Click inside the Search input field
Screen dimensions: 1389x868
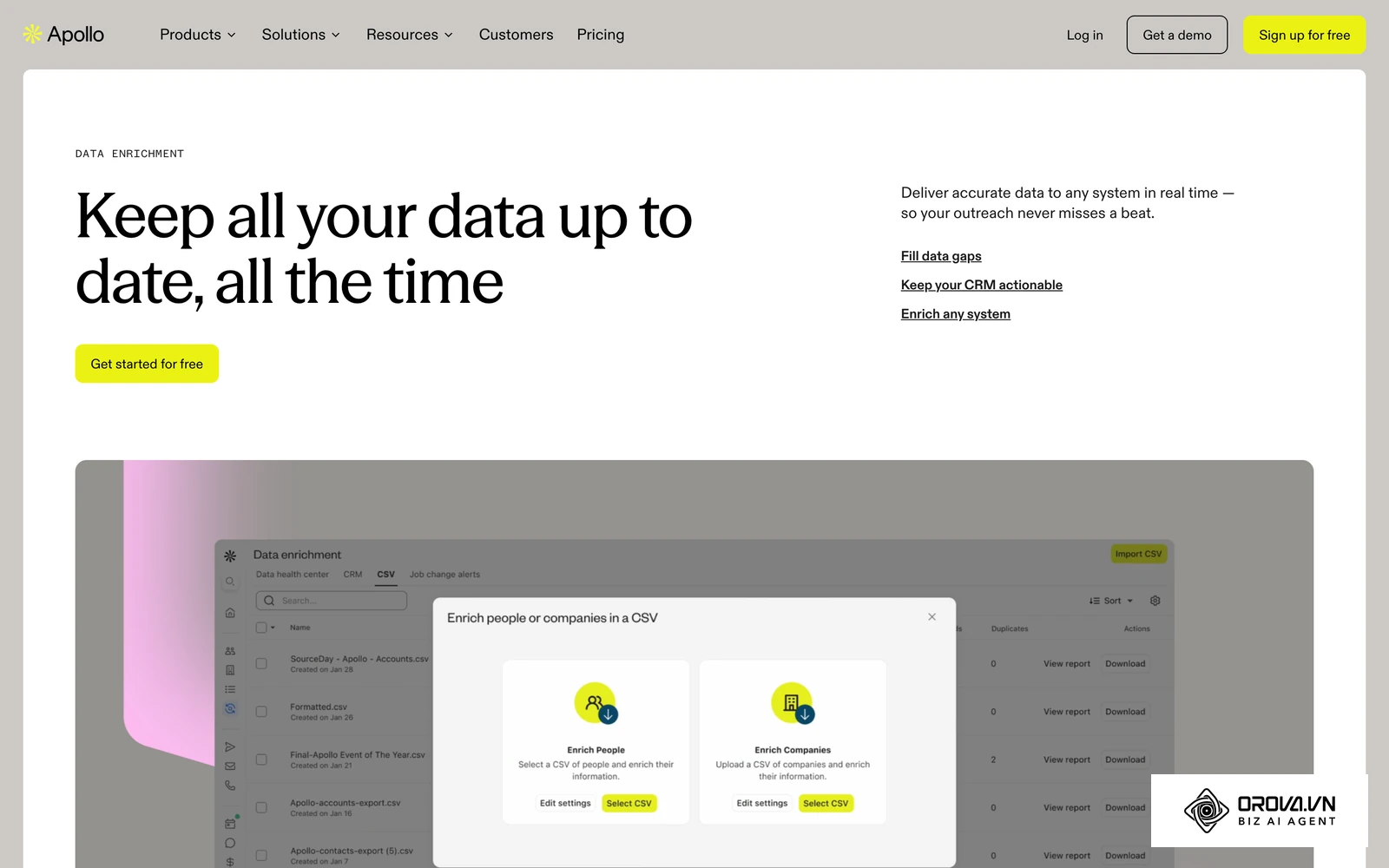[x=332, y=601]
